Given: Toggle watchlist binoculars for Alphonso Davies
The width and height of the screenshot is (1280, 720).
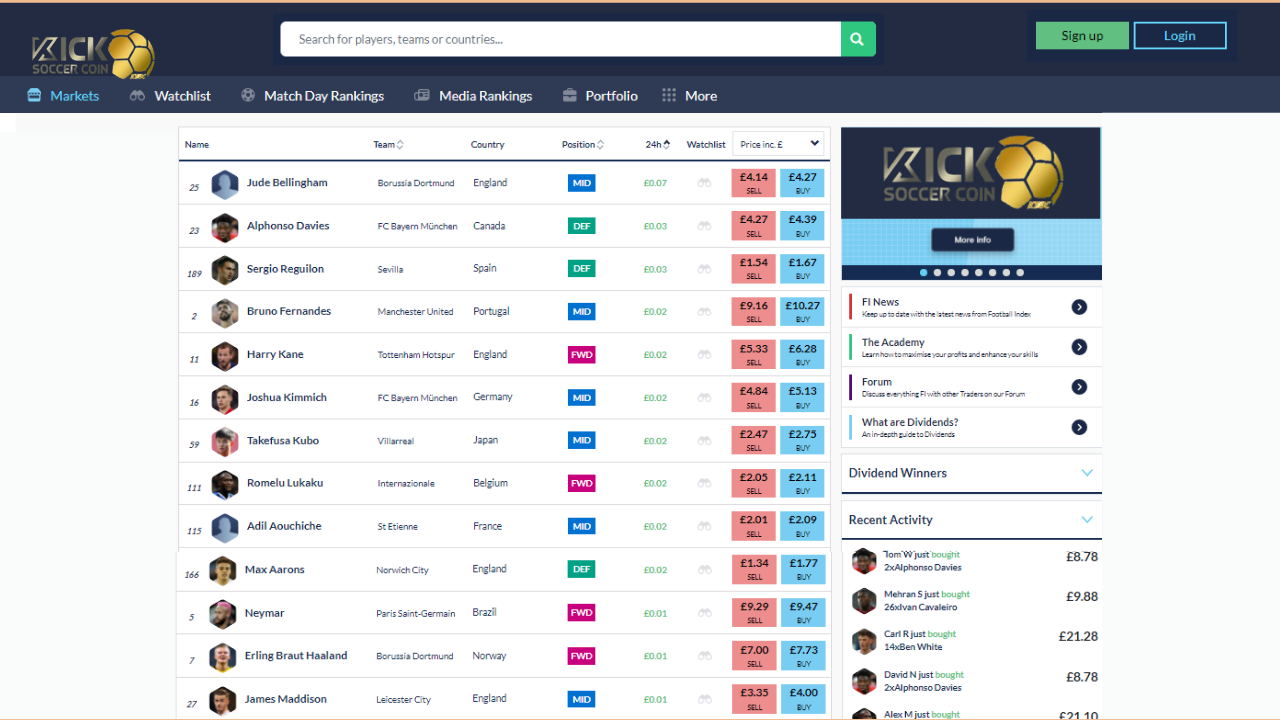Looking at the screenshot, I should tap(705, 226).
